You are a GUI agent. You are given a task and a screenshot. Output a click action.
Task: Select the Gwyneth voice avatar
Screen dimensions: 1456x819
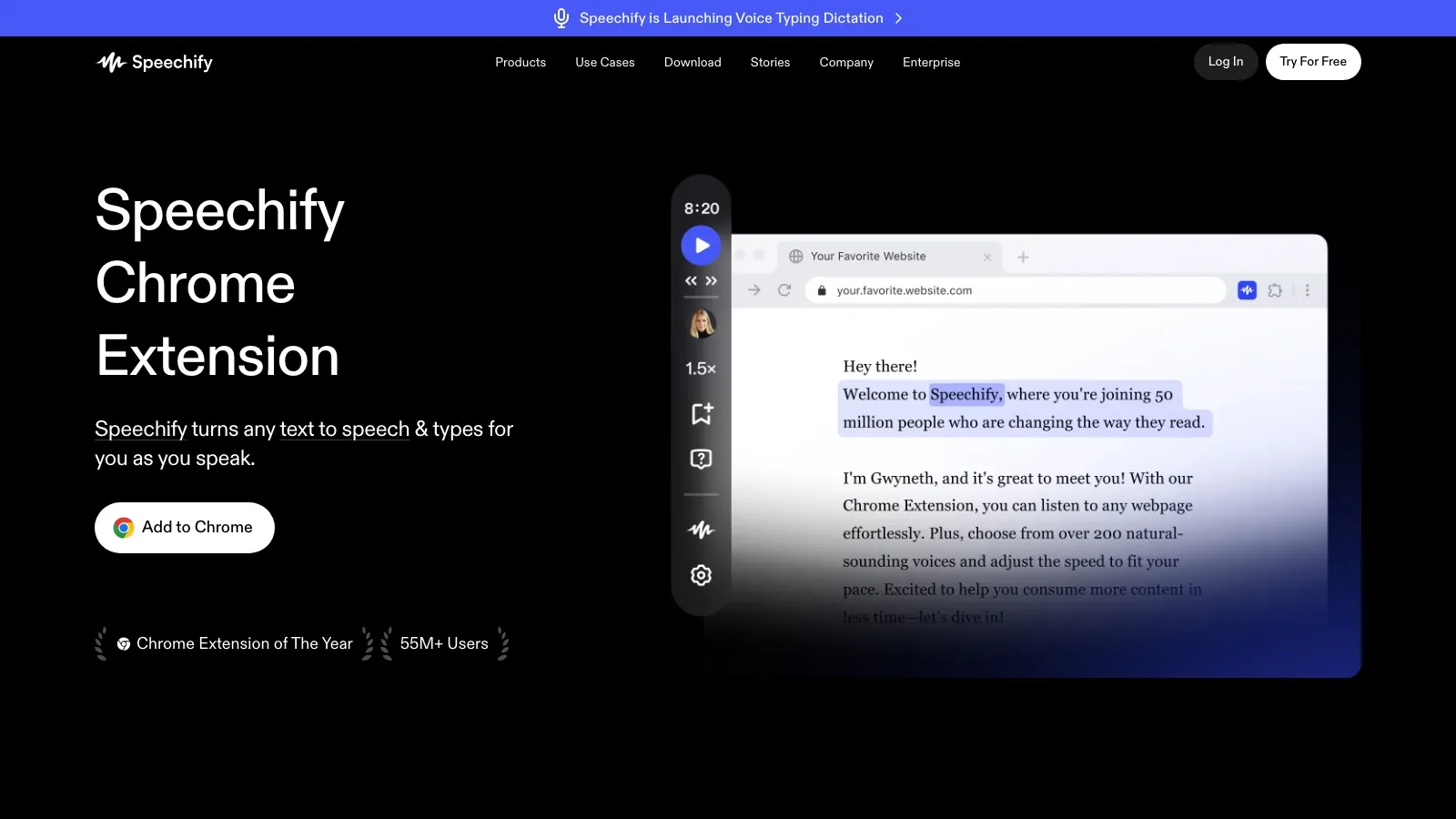[x=702, y=323]
